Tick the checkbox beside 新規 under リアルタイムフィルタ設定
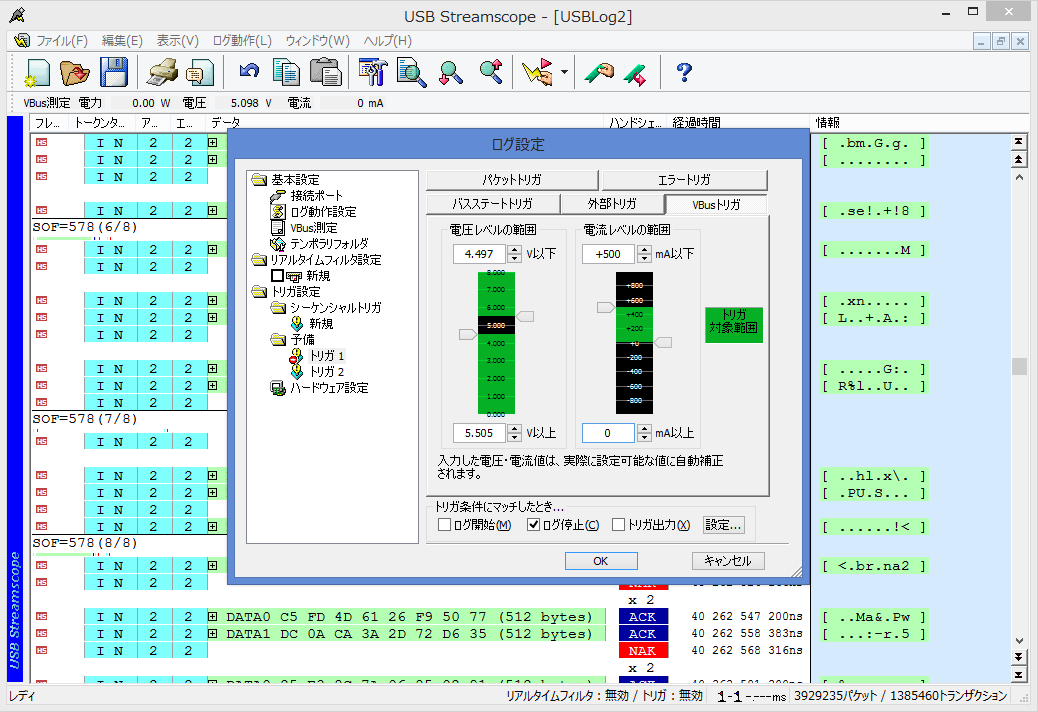The image size is (1038, 712). pyautogui.click(x=277, y=275)
